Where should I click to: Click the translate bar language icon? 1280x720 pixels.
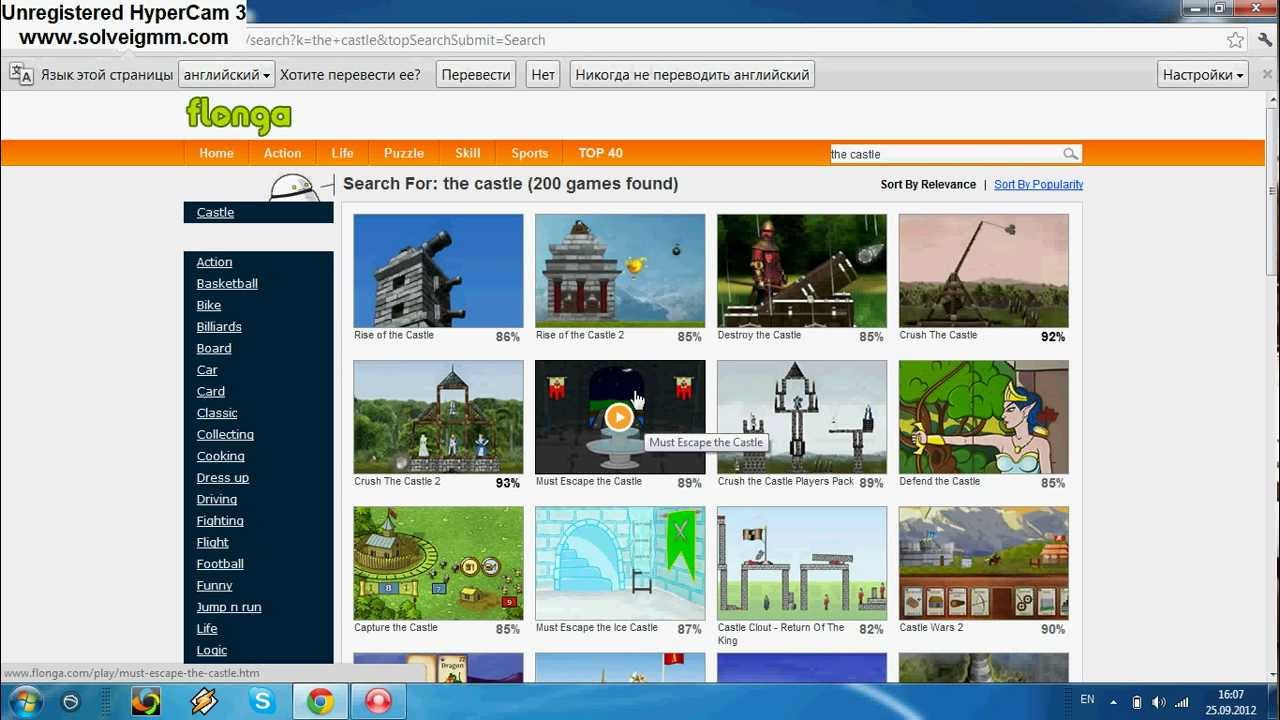point(22,74)
